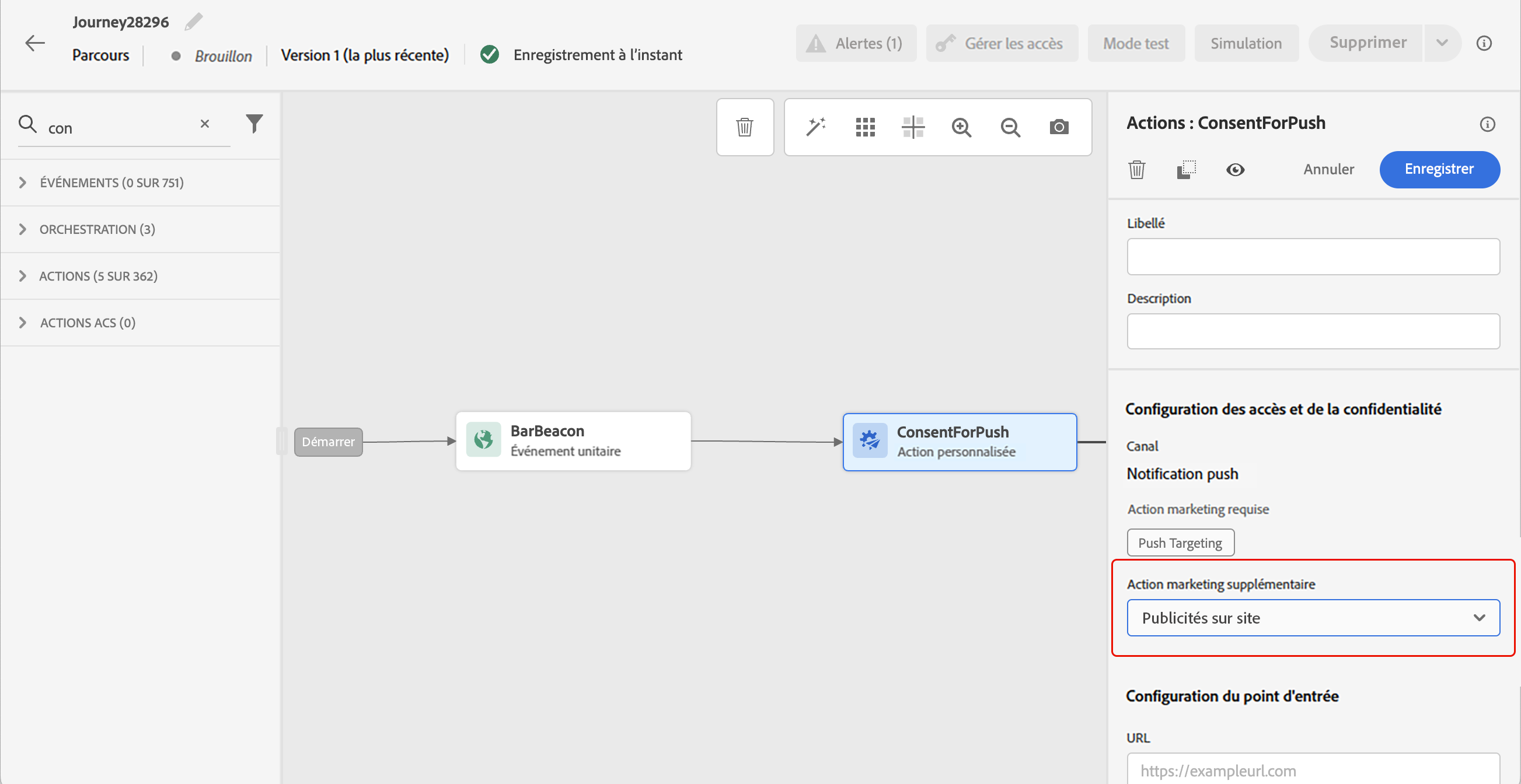Click the Enregistrer button
1521x784 pixels.
[1439, 169]
